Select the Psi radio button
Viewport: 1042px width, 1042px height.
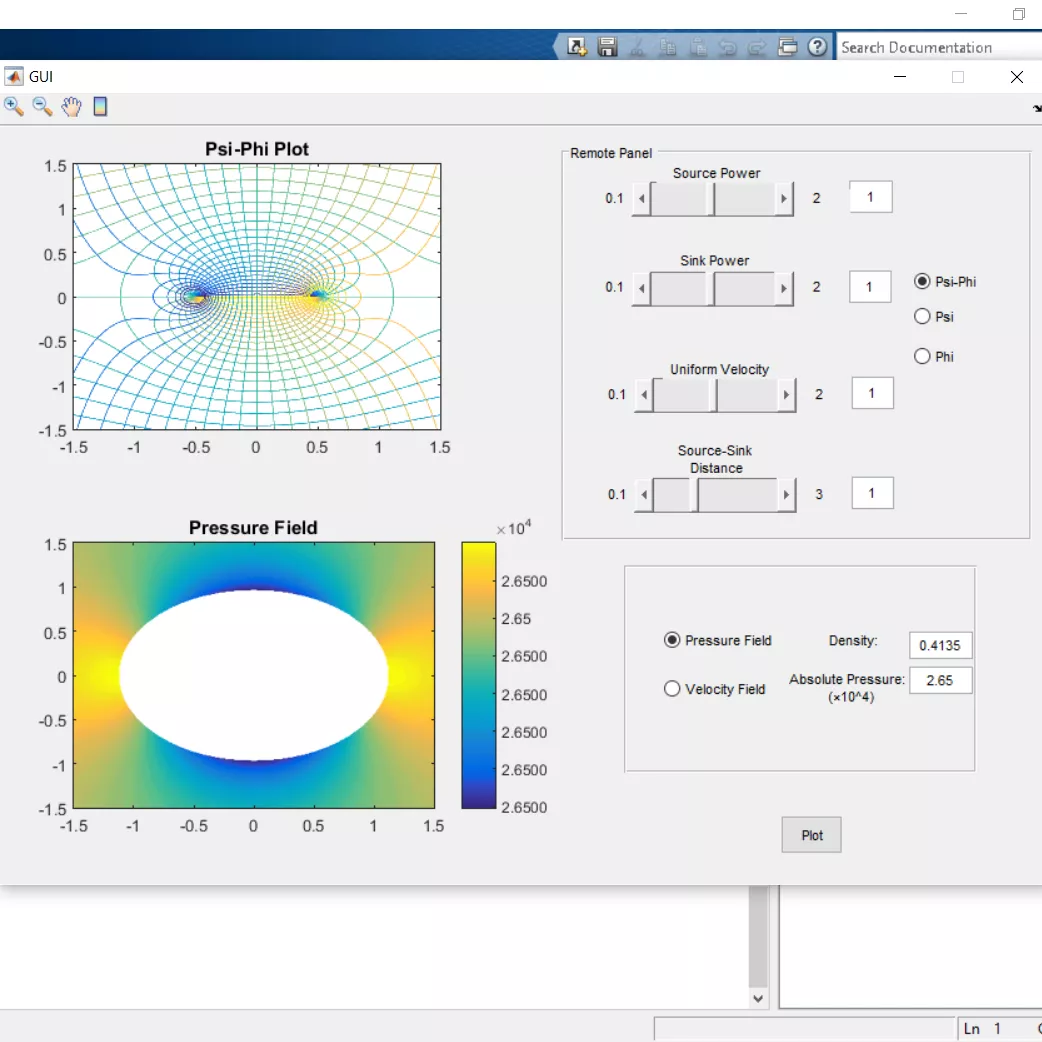point(922,316)
